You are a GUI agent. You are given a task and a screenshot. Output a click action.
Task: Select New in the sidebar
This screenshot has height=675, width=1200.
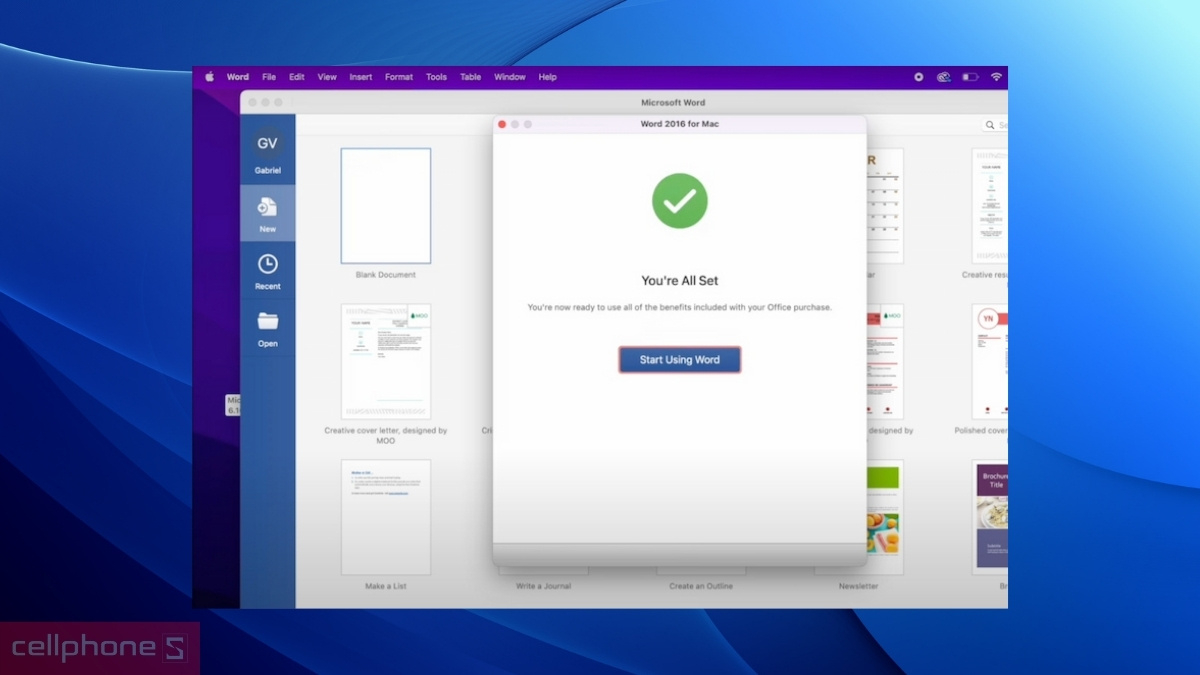tap(267, 213)
